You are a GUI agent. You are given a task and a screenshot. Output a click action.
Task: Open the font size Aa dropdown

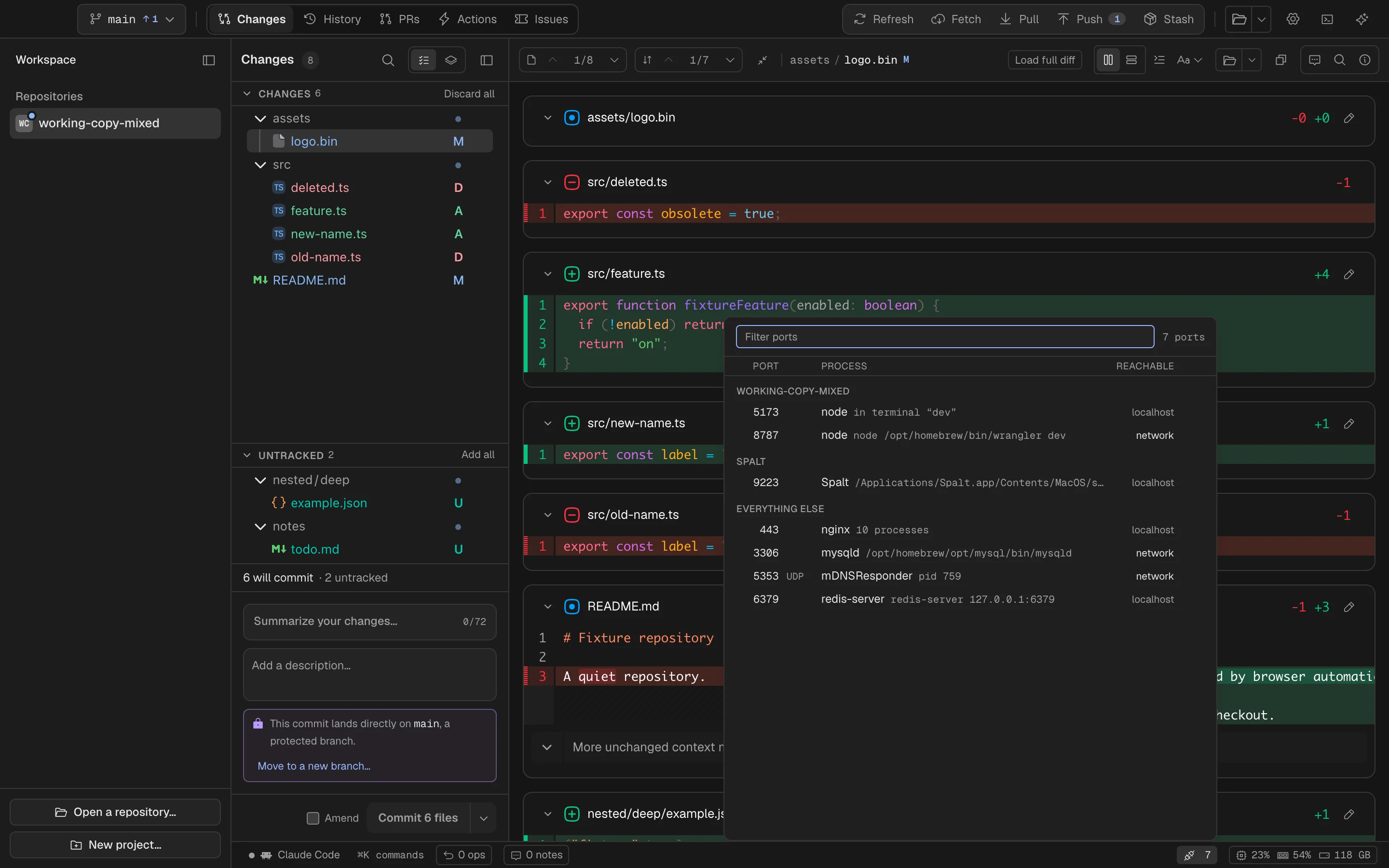(1189, 60)
